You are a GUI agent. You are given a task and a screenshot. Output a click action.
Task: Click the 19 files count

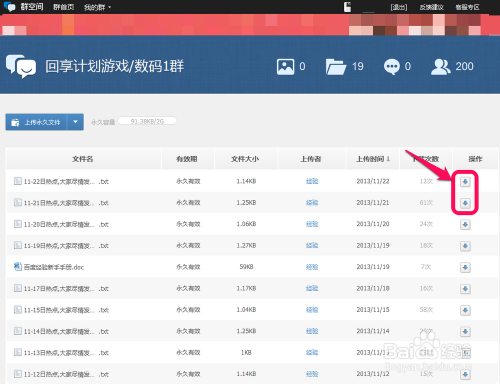tap(358, 66)
